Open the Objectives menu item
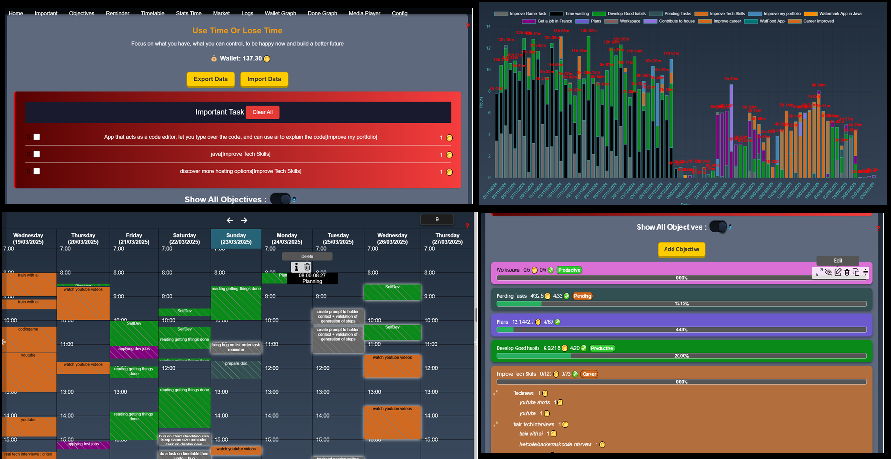Screen dimensions: 891x459 tap(81, 13)
